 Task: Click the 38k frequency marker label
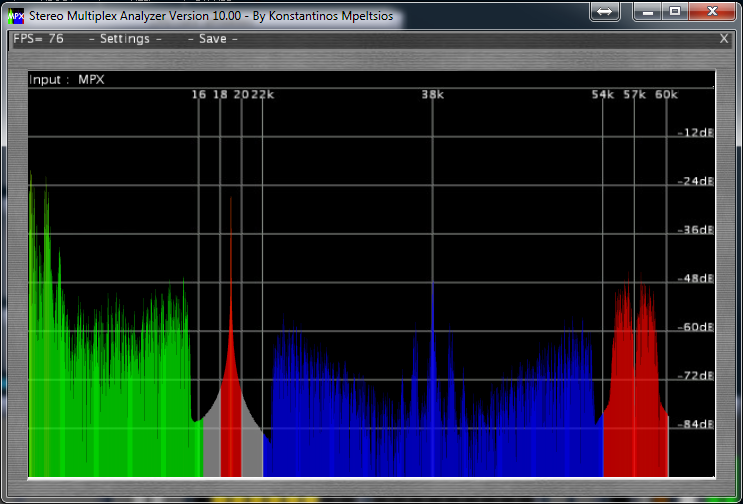click(x=433, y=95)
